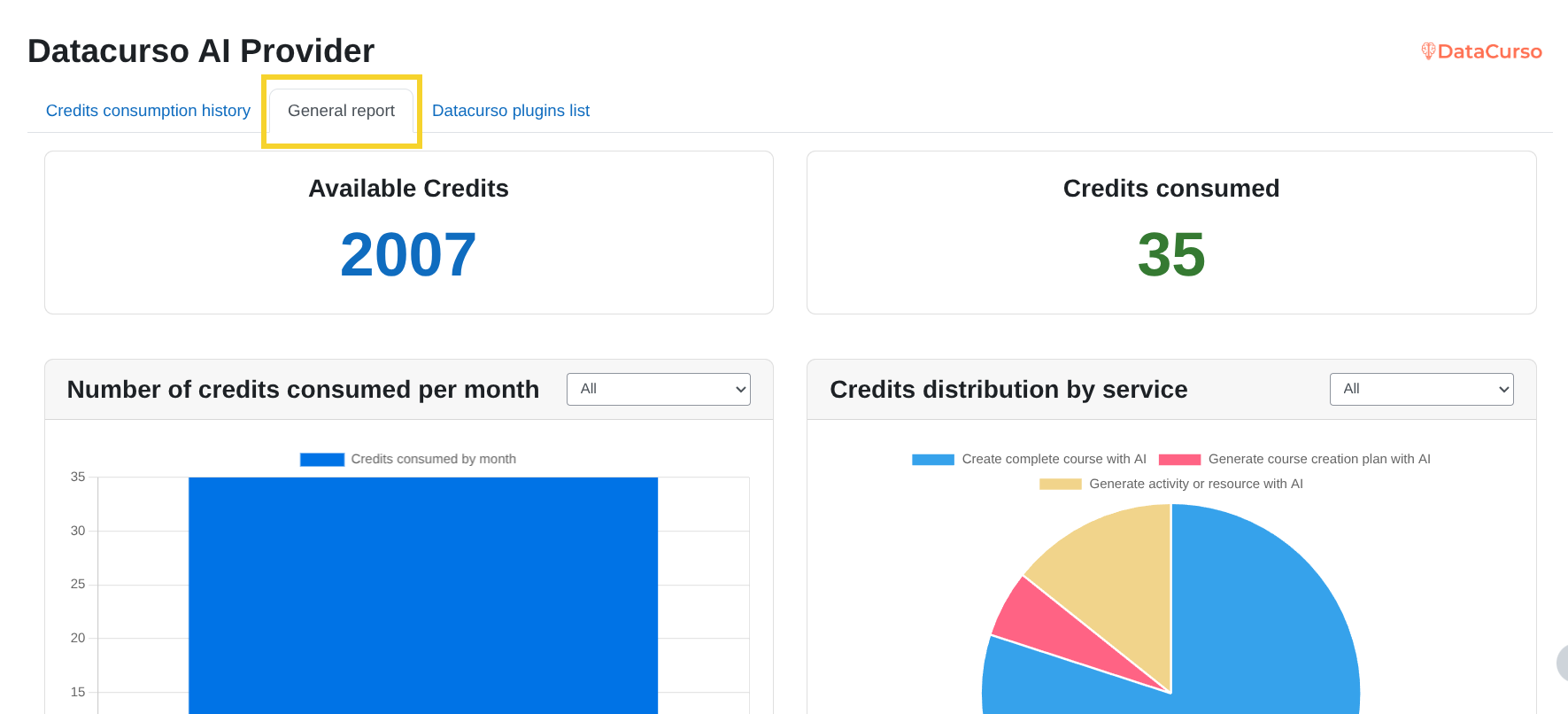This screenshot has height=714, width=1568.
Task: Switch to the Datacurso plugins list tab
Action: 510,111
